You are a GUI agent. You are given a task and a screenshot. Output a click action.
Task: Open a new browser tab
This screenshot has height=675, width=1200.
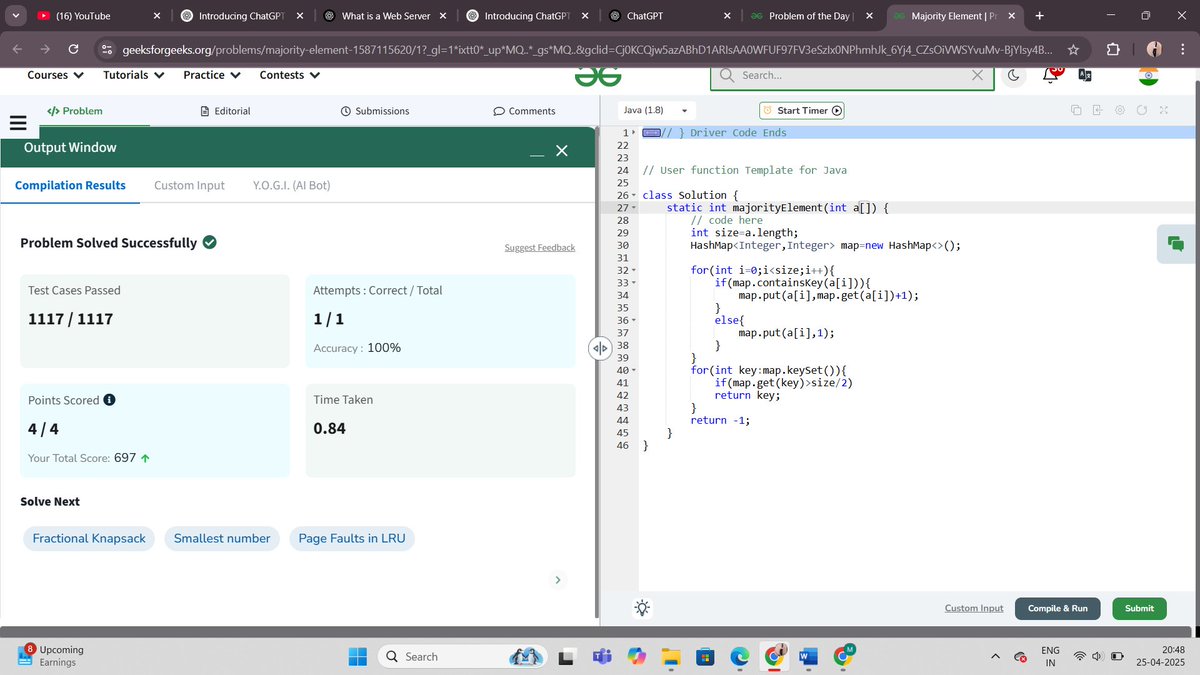tap(1040, 16)
